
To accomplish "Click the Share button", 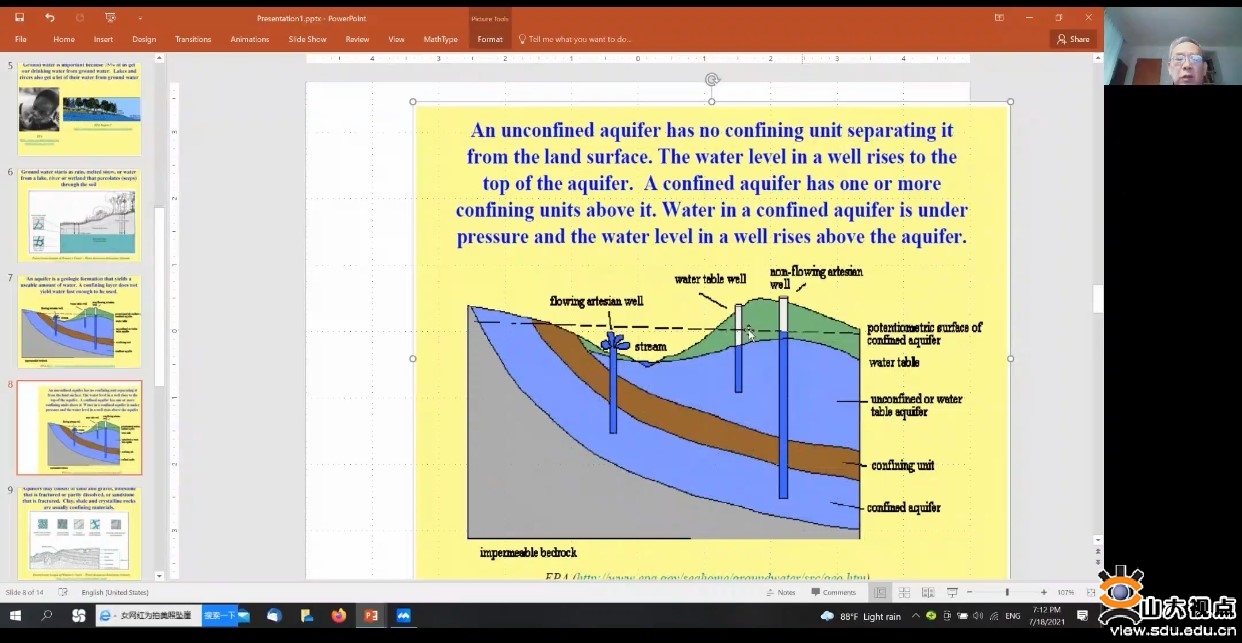I will tap(1073, 39).
